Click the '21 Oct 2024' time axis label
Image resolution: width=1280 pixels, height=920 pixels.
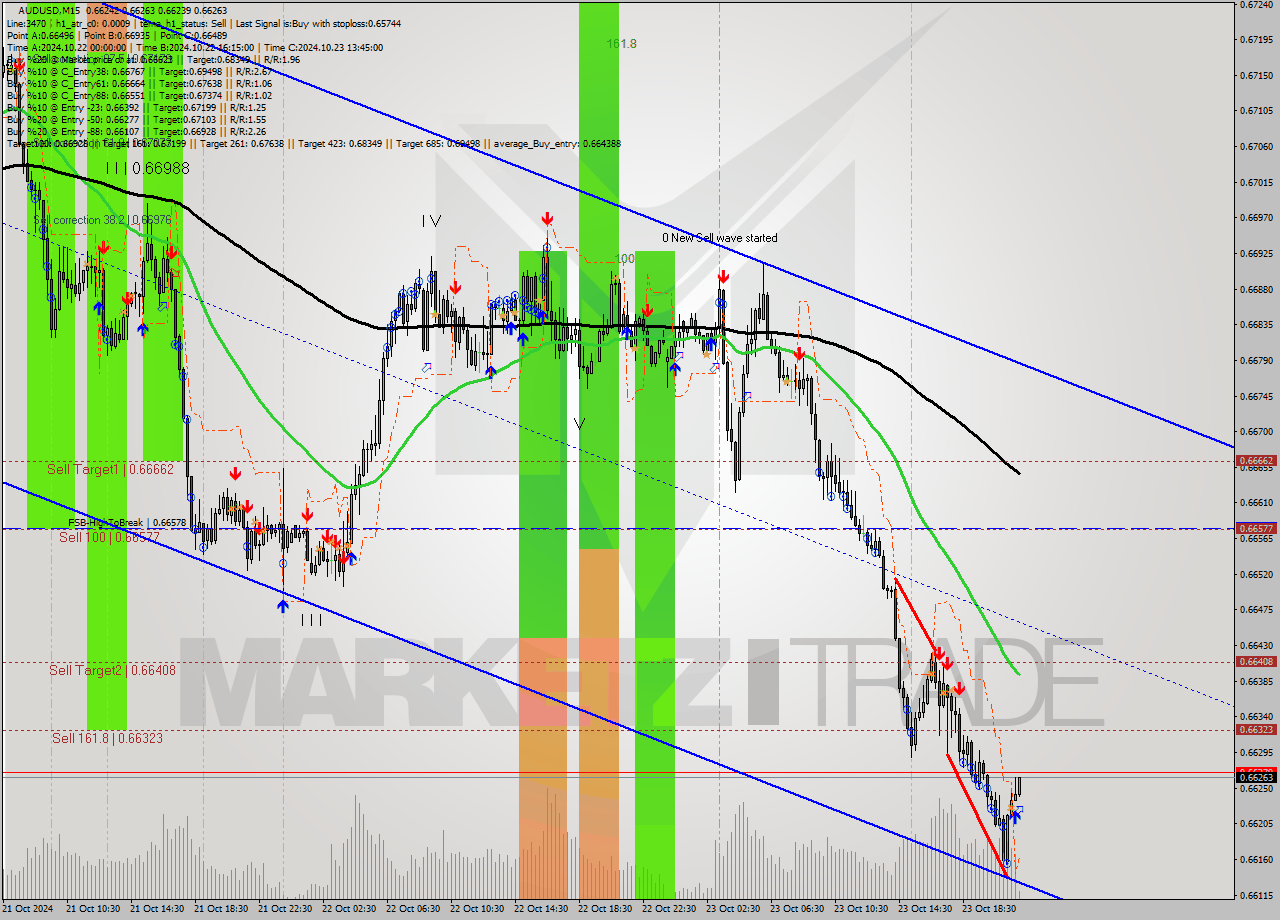27,909
